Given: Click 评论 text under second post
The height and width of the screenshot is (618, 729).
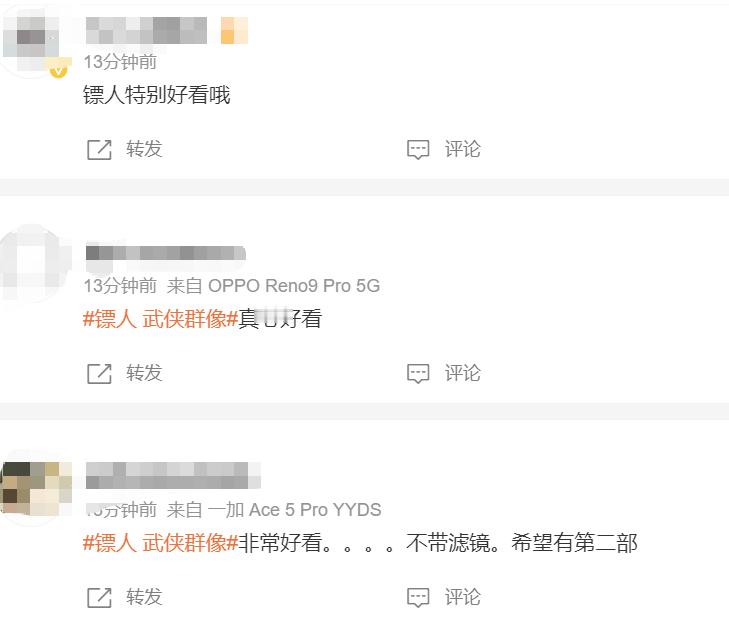Looking at the screenshot, I should [463, 373].
